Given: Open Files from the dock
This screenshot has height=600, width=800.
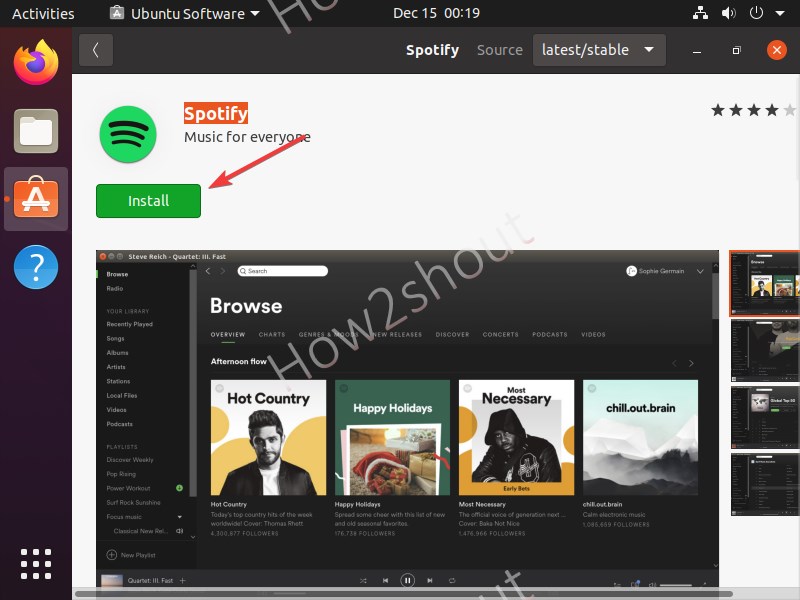Looking at the screenshot, I should coord(36,131).
